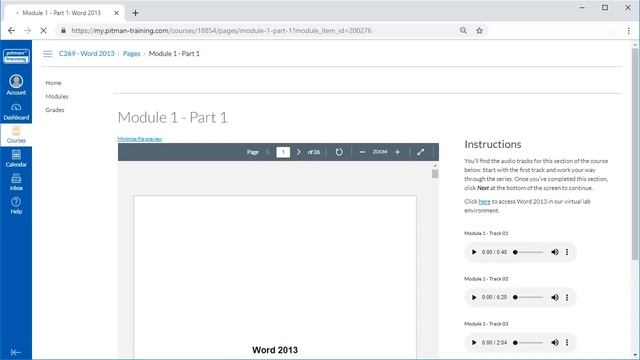Zoom in on the document preview
Viewport: 640px width, 360px height.
pyautogui.click(x=398, y=152)
